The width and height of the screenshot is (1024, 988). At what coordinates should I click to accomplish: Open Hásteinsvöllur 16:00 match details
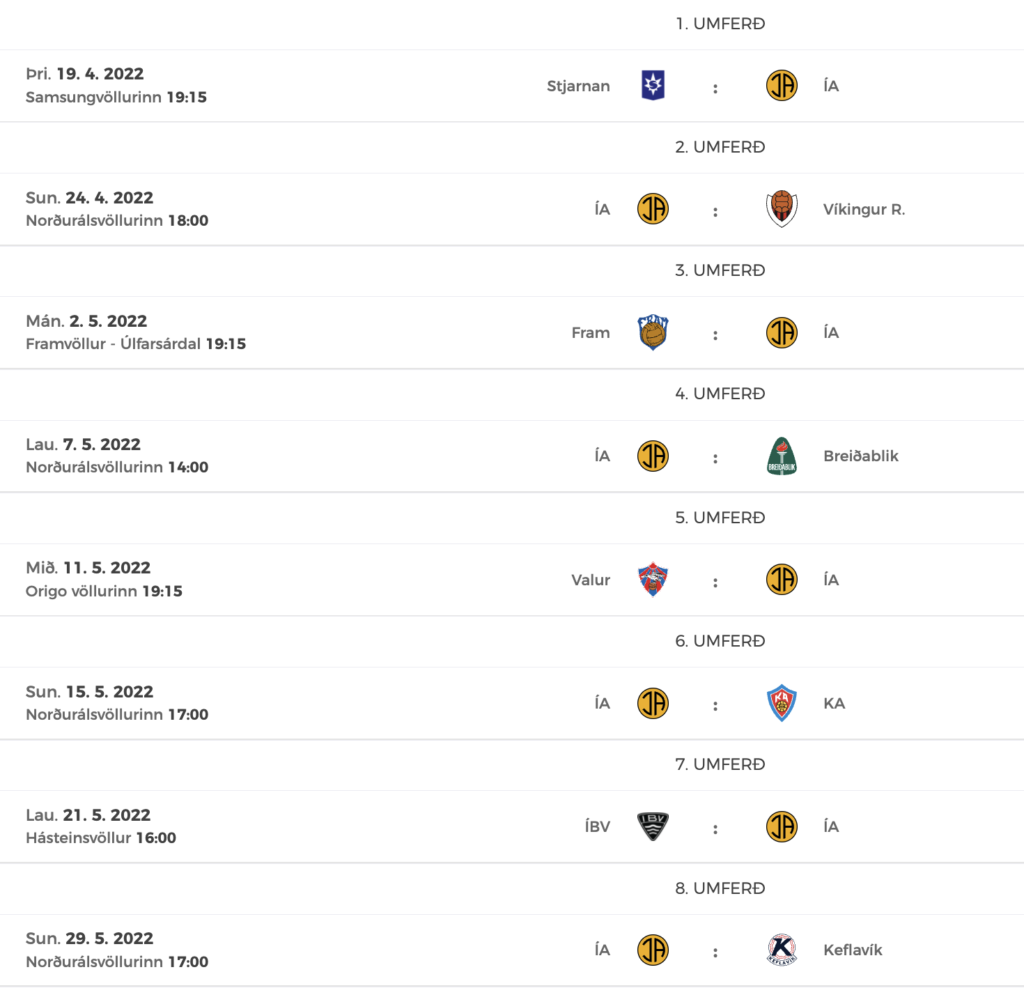[x=101, y=838]
